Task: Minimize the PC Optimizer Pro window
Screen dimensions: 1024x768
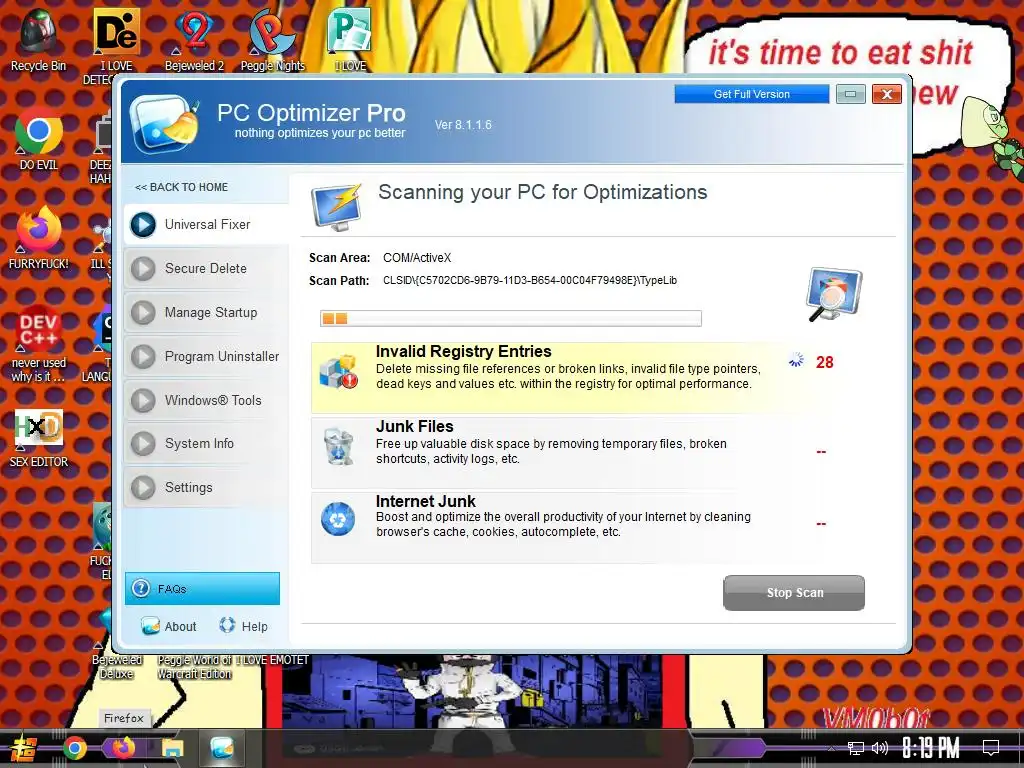Action: (850, 94)
